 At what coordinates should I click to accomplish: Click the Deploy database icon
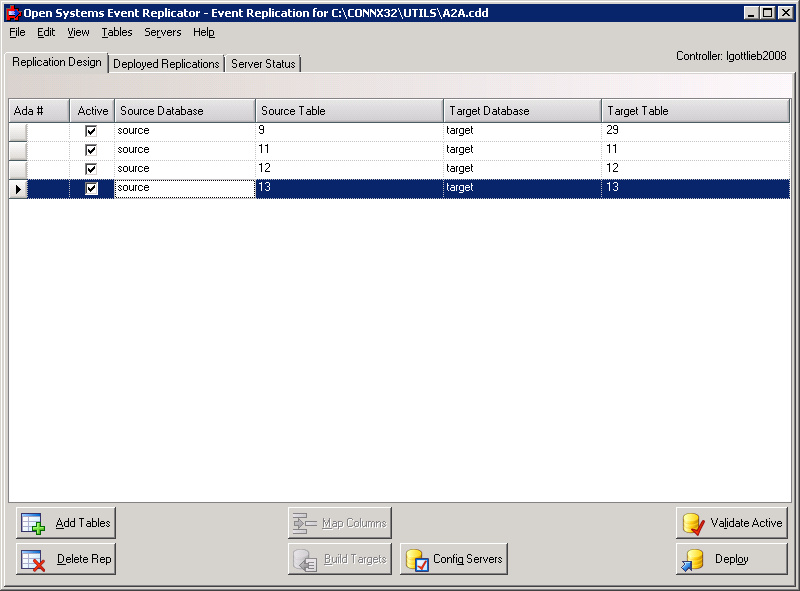(x=694, y=559)
